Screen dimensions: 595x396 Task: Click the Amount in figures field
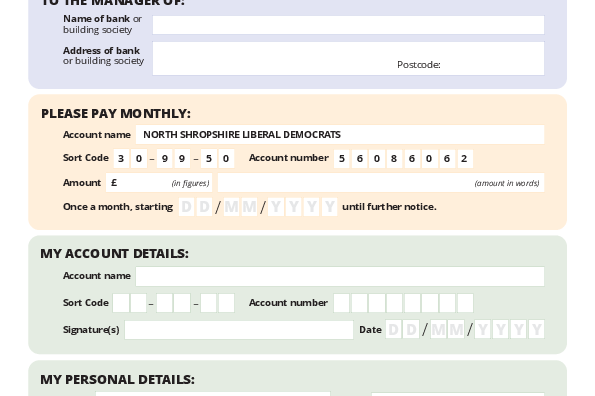[x=159, y=183]
